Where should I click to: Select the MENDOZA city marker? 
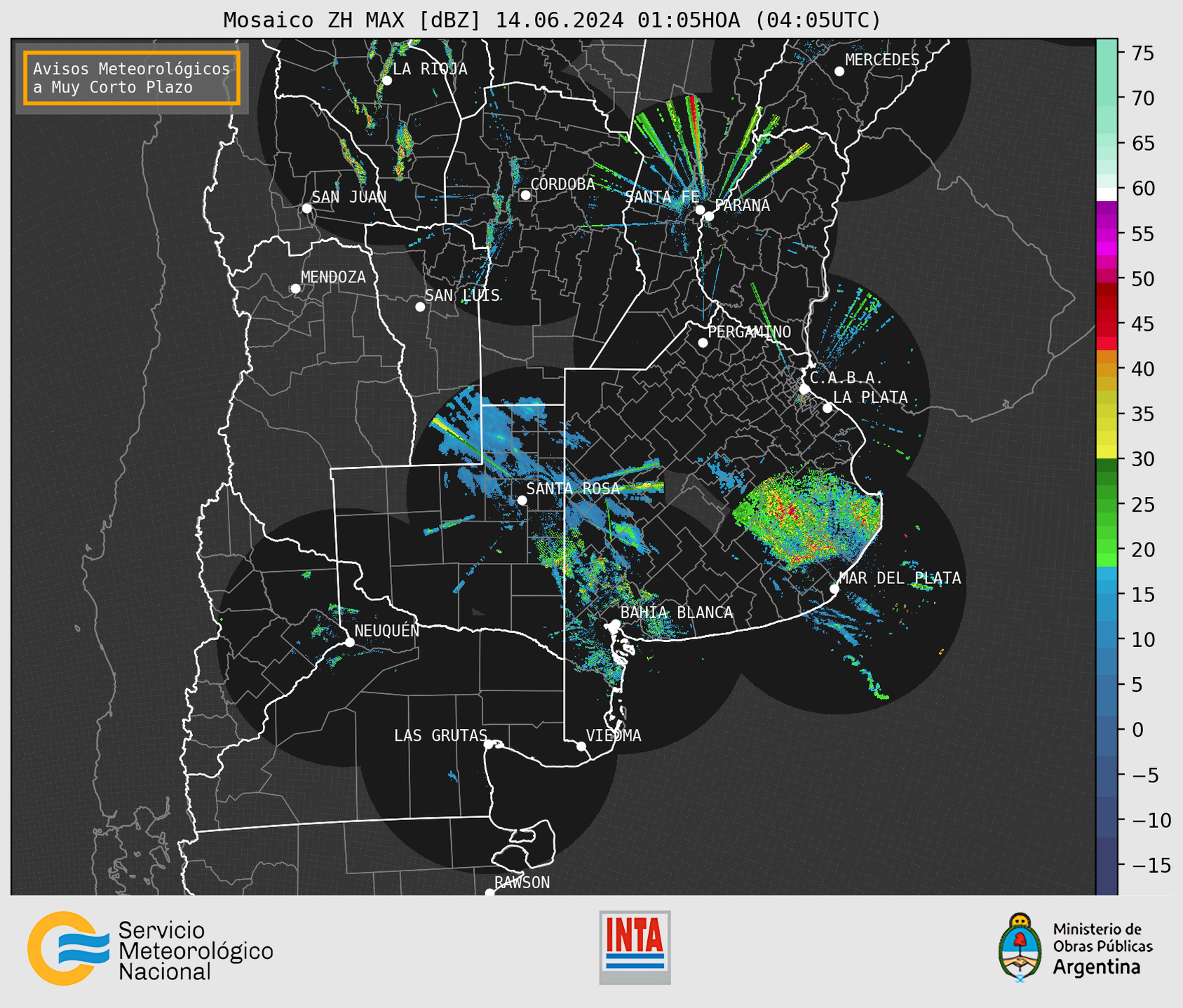tap(295, 289)
